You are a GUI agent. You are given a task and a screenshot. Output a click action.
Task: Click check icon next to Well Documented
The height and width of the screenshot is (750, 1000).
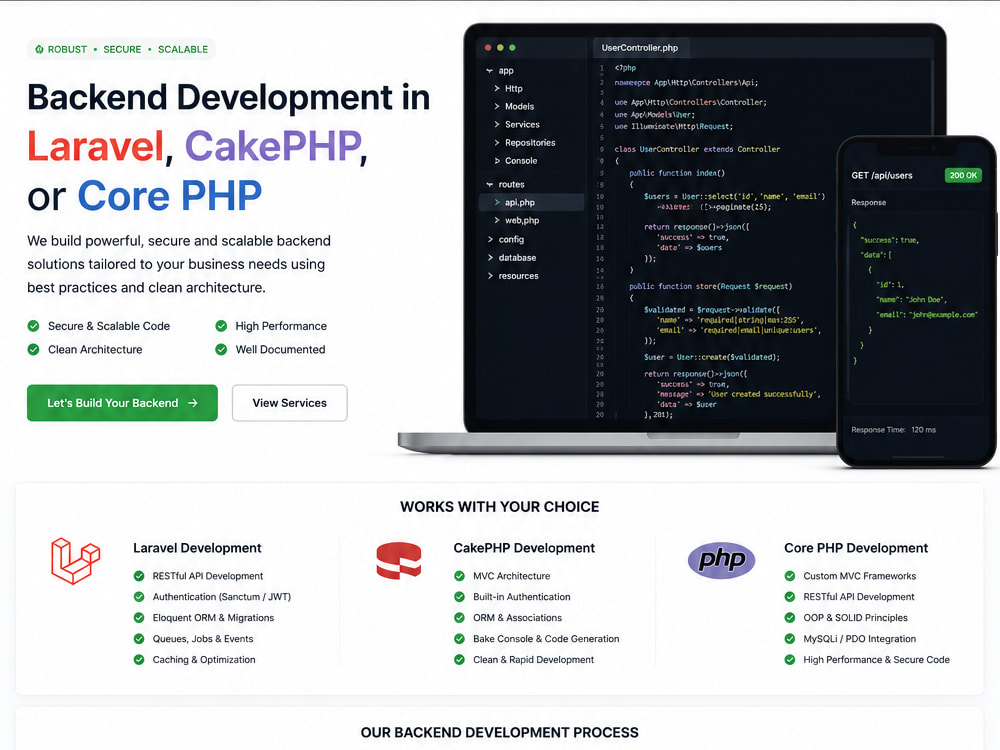pos(221,349)
